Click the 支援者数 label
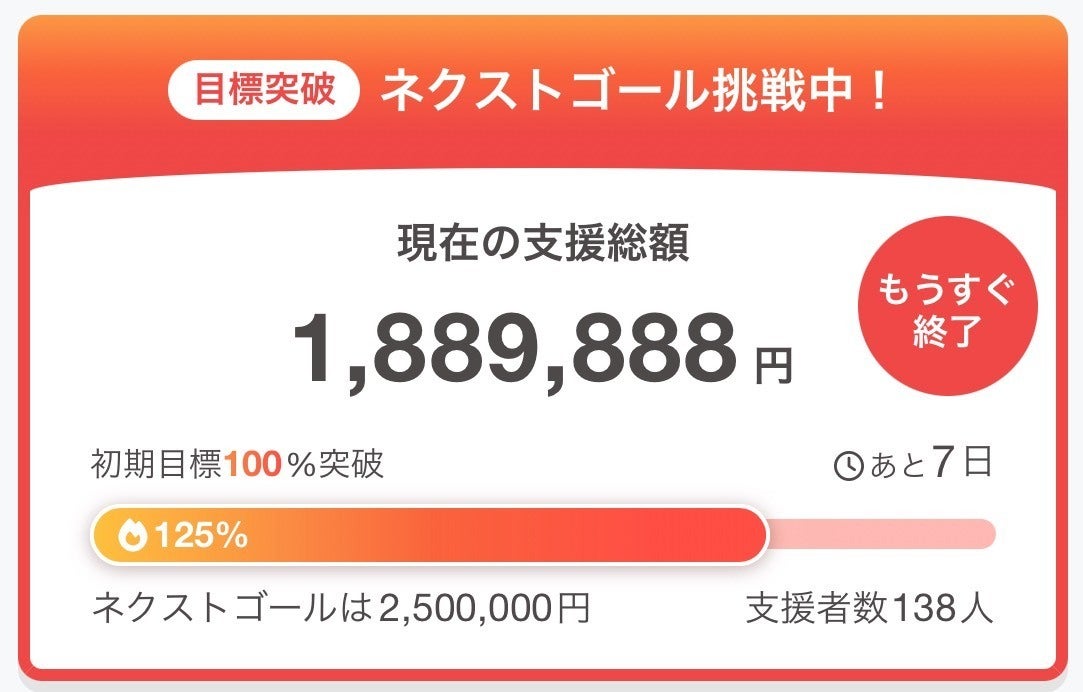 pos(817,608)
